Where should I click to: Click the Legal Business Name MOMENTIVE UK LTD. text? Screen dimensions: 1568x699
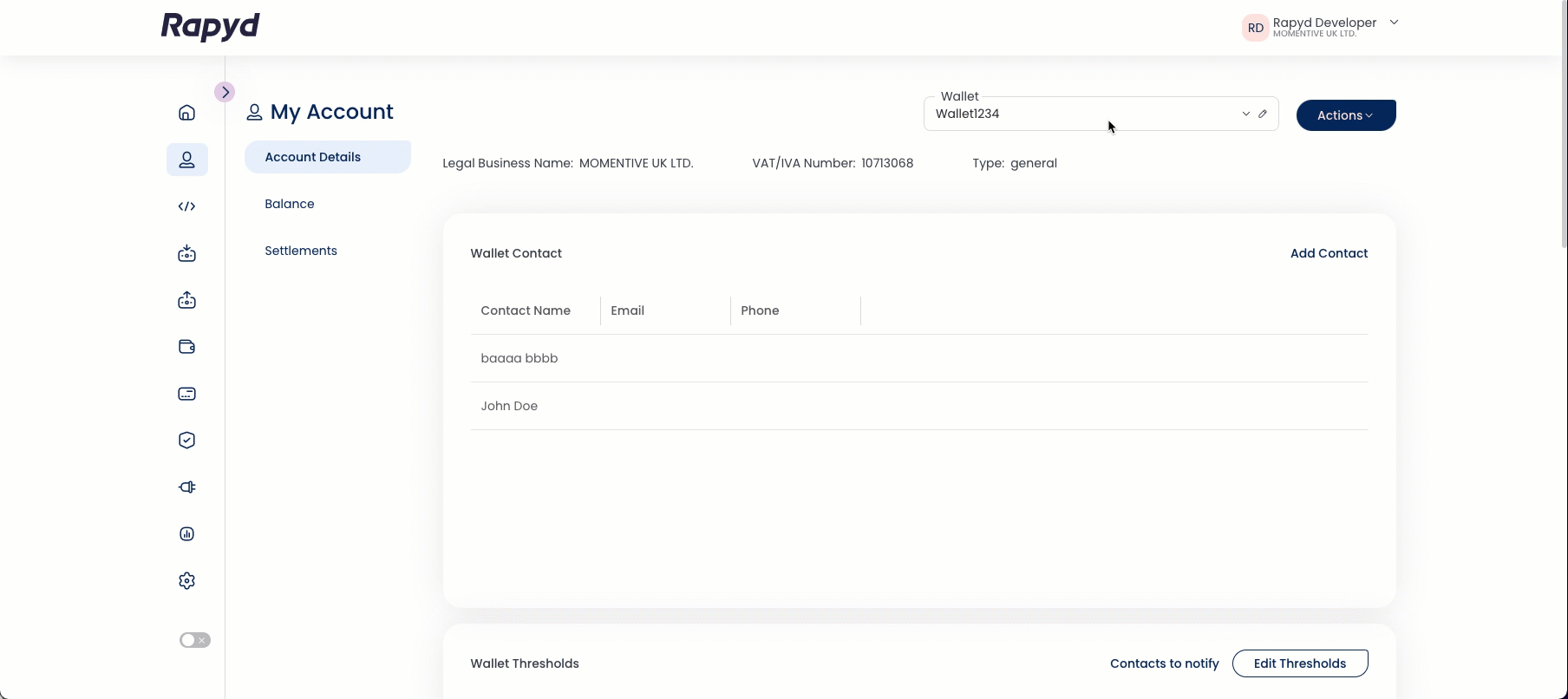pos(568,163)
